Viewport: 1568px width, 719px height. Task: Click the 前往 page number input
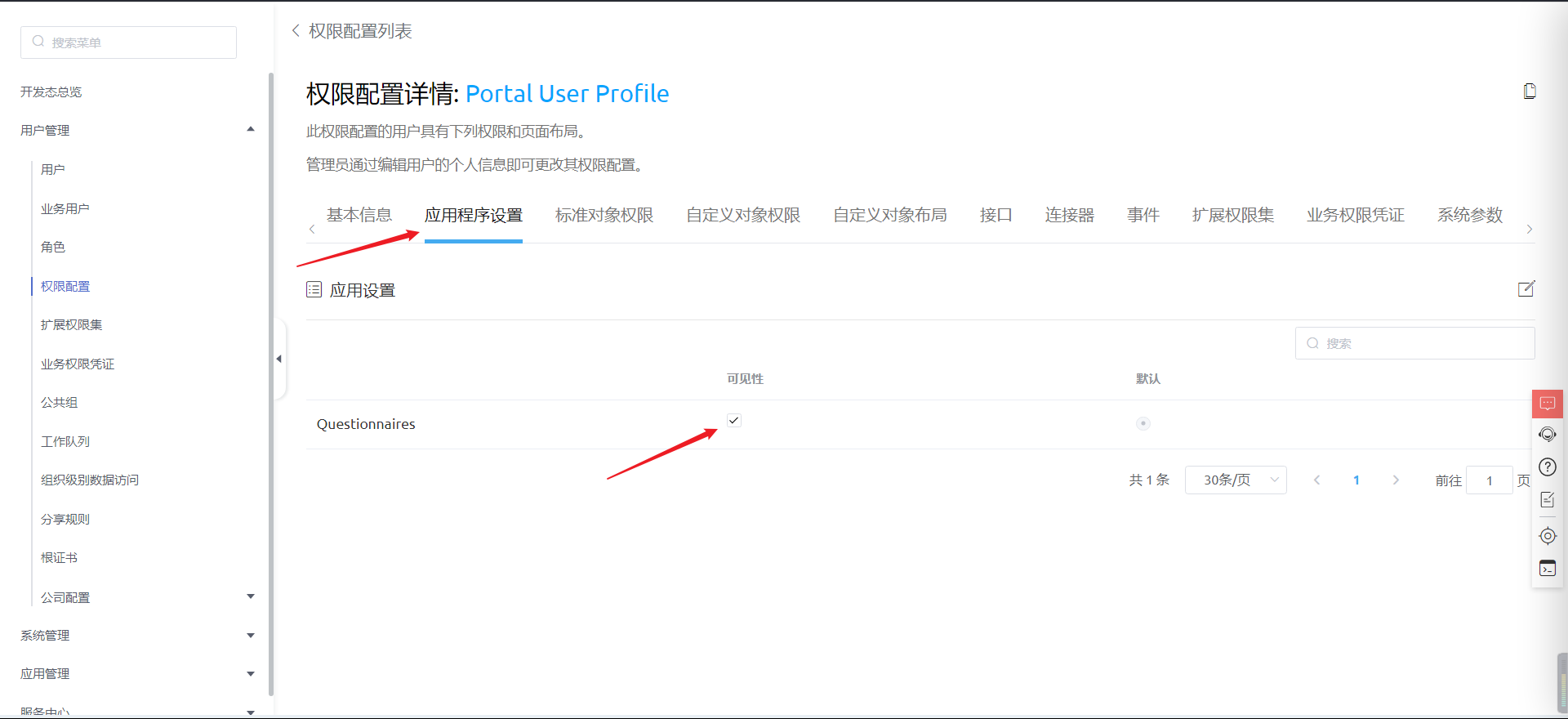tap(1489, 480)
